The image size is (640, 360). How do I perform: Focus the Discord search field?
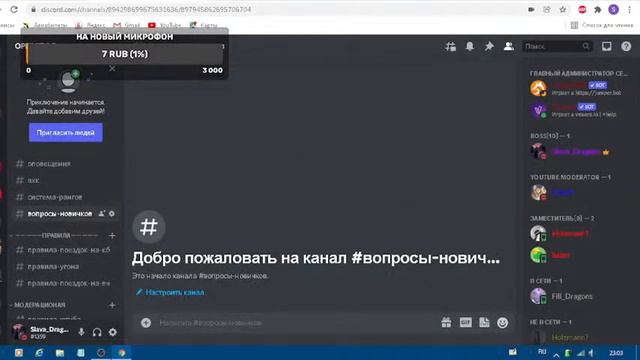point(557,47)
